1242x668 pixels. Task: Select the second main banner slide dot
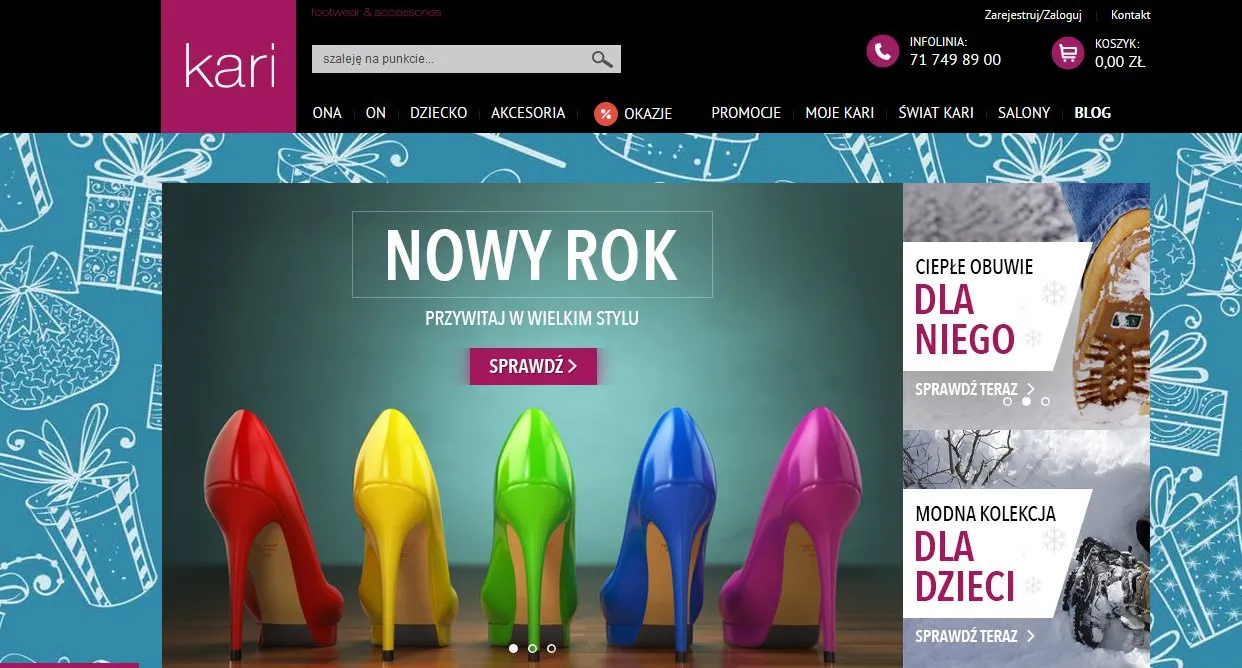pos(532,648)
